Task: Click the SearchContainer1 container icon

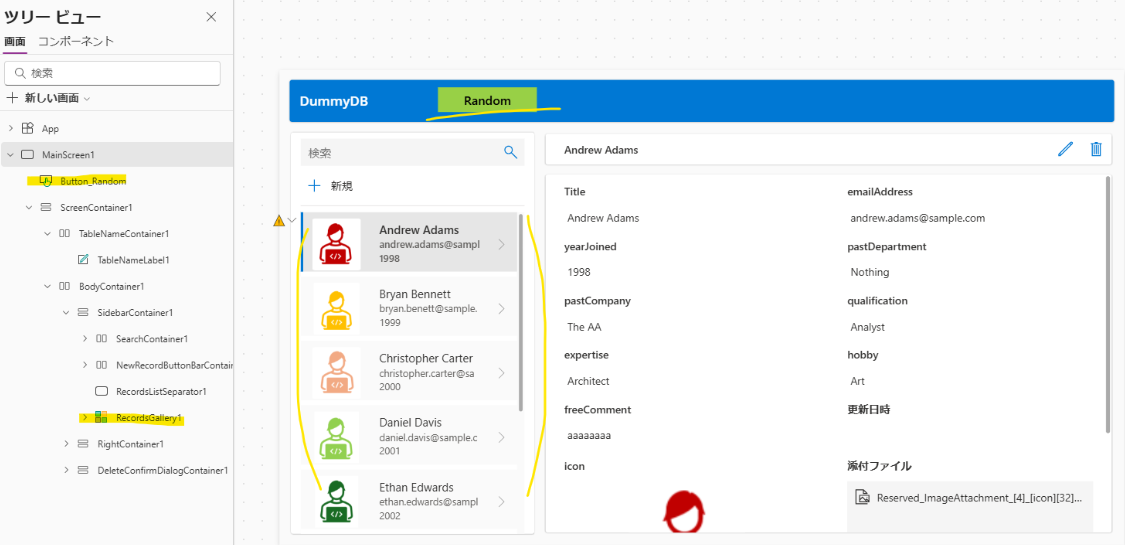Action: (x=102, y=338)
